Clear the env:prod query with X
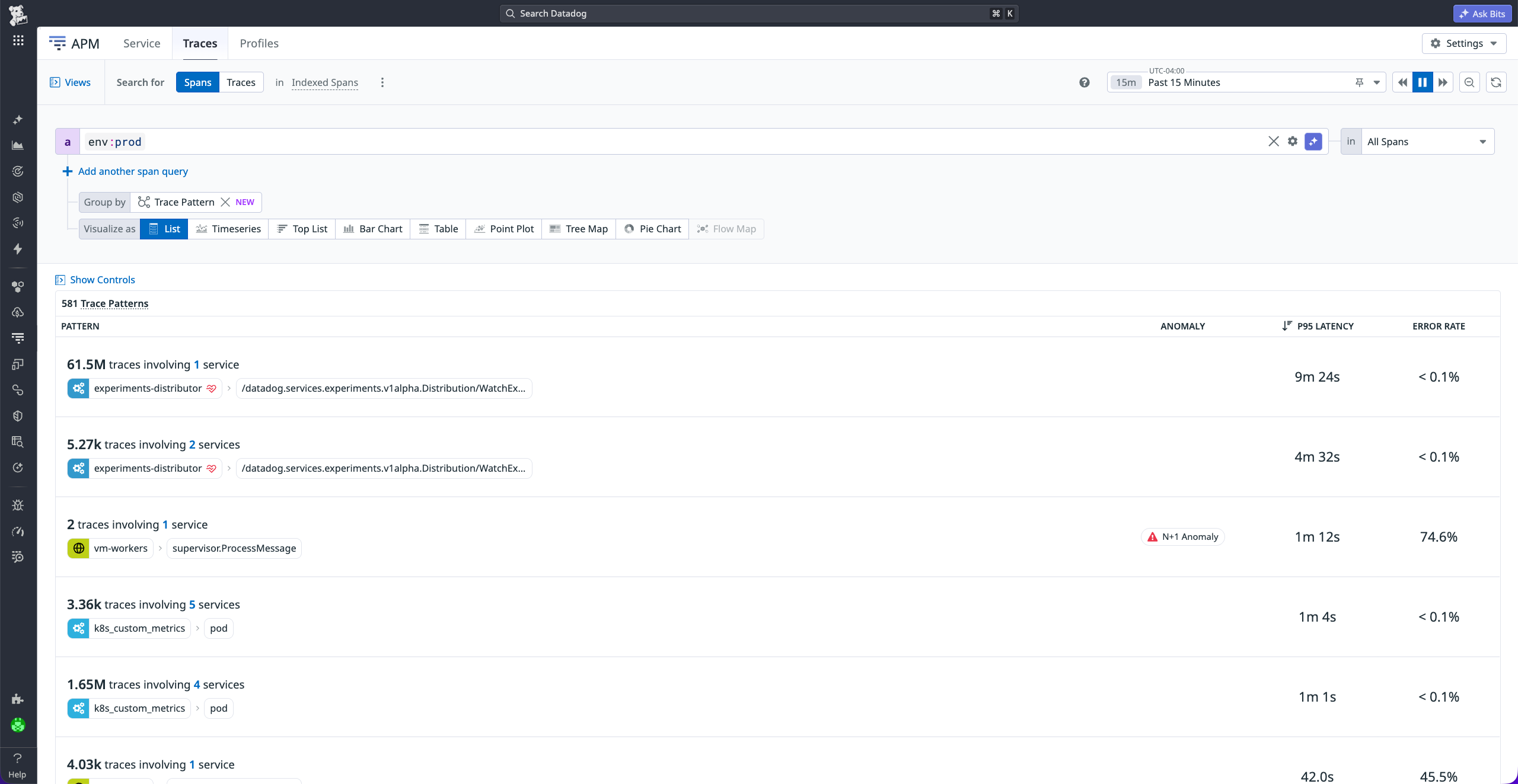This screenshot has height=784, width=1518. (1274, 141)
